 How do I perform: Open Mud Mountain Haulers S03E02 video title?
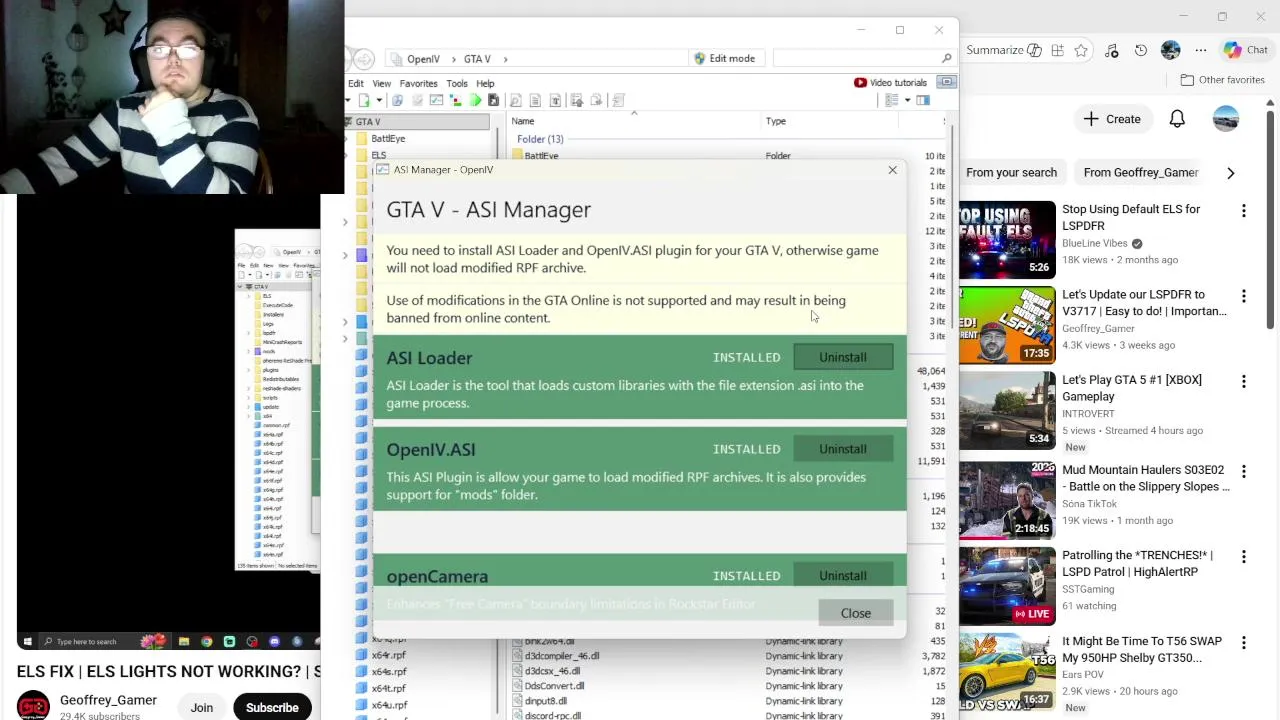(1146, 478)
